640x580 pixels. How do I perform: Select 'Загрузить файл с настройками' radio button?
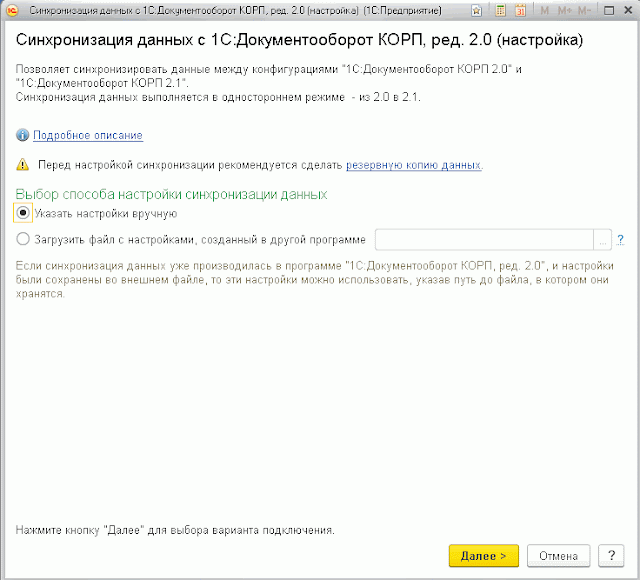point(23,239)
